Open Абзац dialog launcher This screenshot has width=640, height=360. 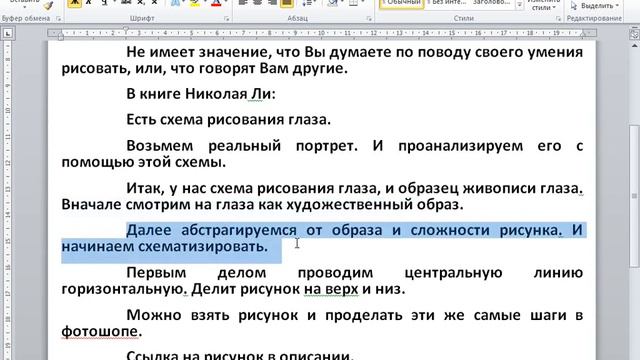click(x=369, y=19)
